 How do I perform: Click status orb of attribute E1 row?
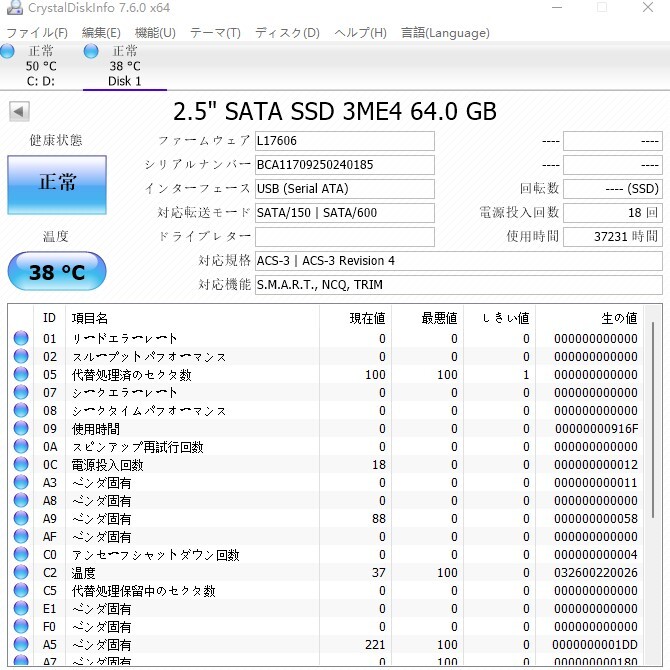[21, 608]
